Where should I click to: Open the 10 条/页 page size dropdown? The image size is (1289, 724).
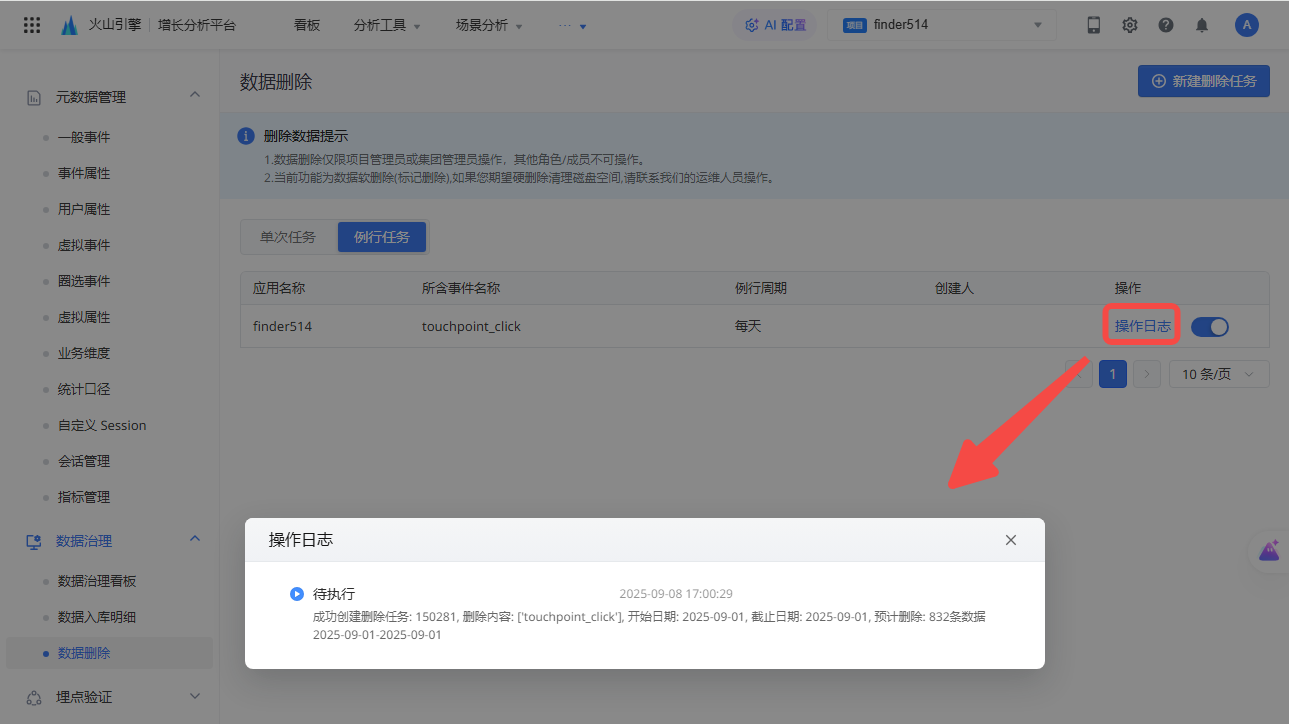(1219, 374)
